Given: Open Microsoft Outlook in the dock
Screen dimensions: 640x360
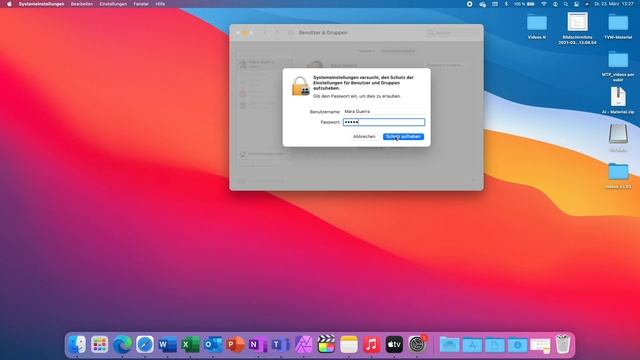Looking at the screenshot, I should tap(213, 344).
